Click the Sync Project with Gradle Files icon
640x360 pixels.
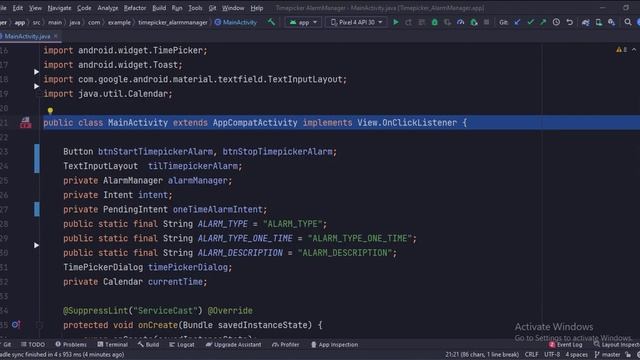click(586, 22)
